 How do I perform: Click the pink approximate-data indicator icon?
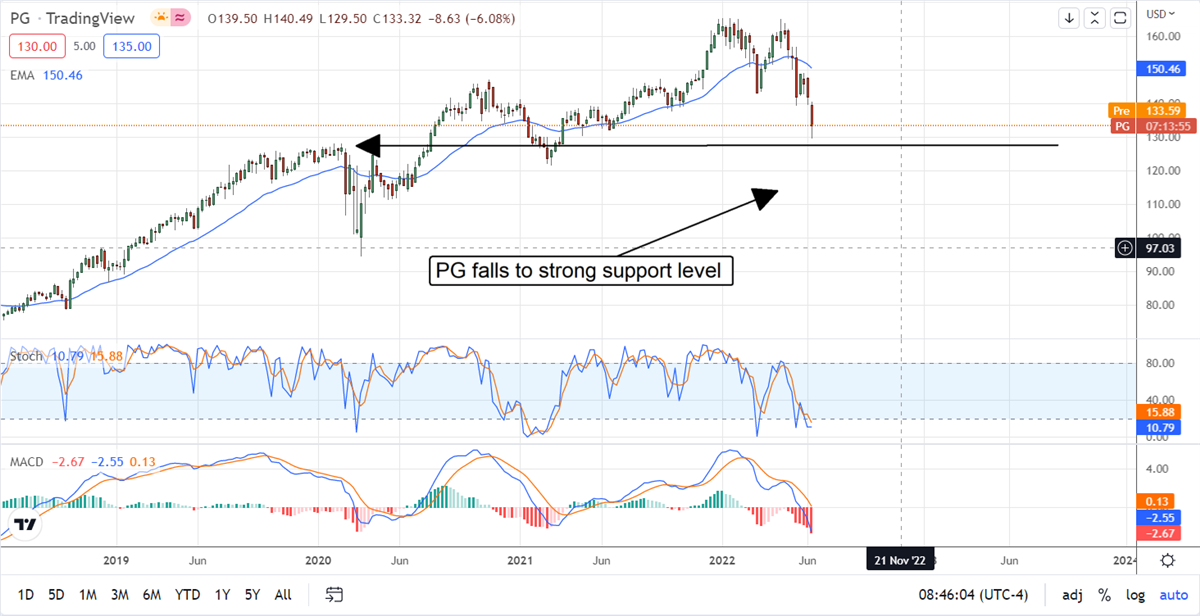[183, 18]
